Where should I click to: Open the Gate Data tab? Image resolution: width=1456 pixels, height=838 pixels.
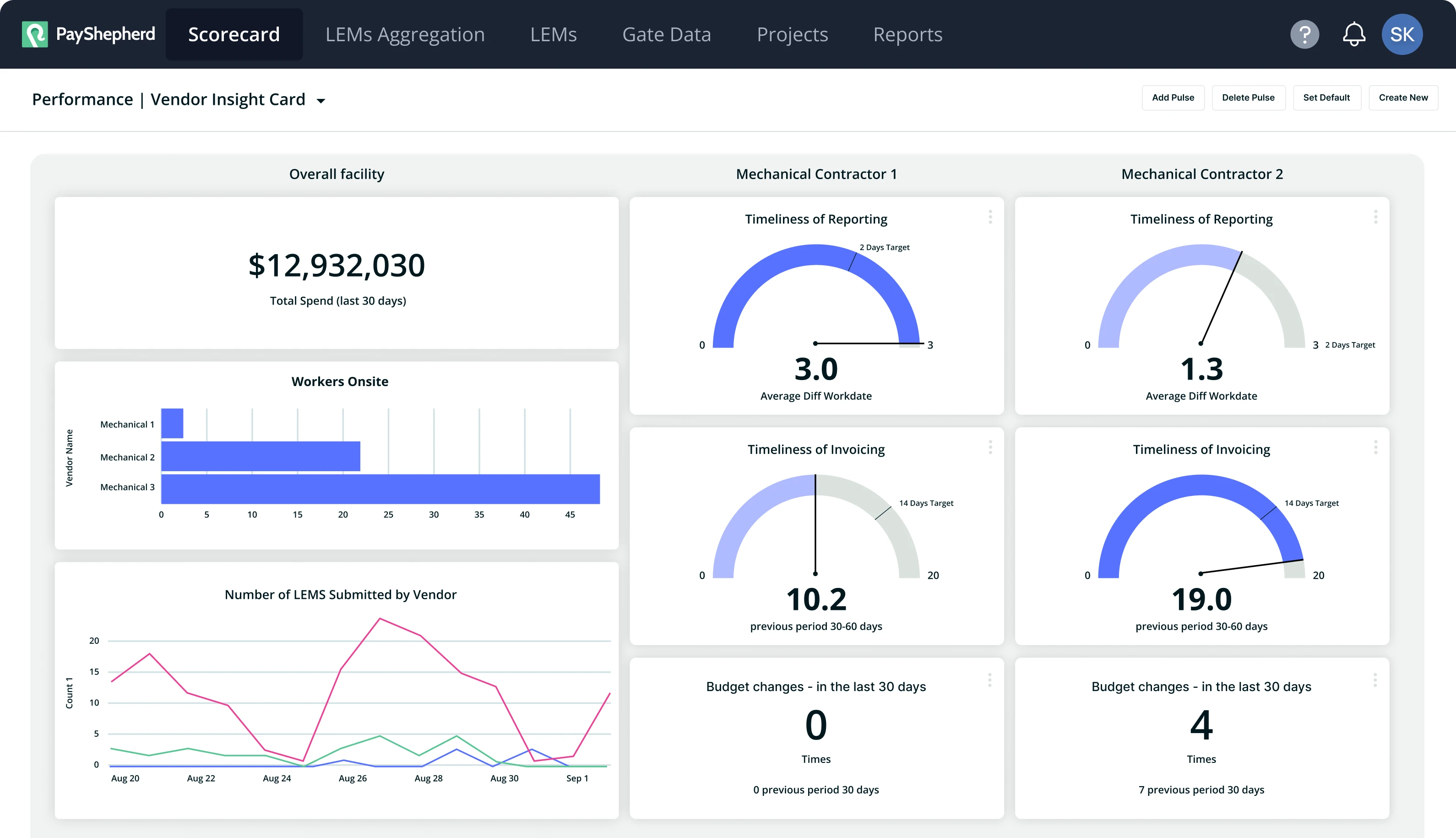point(667,34)
